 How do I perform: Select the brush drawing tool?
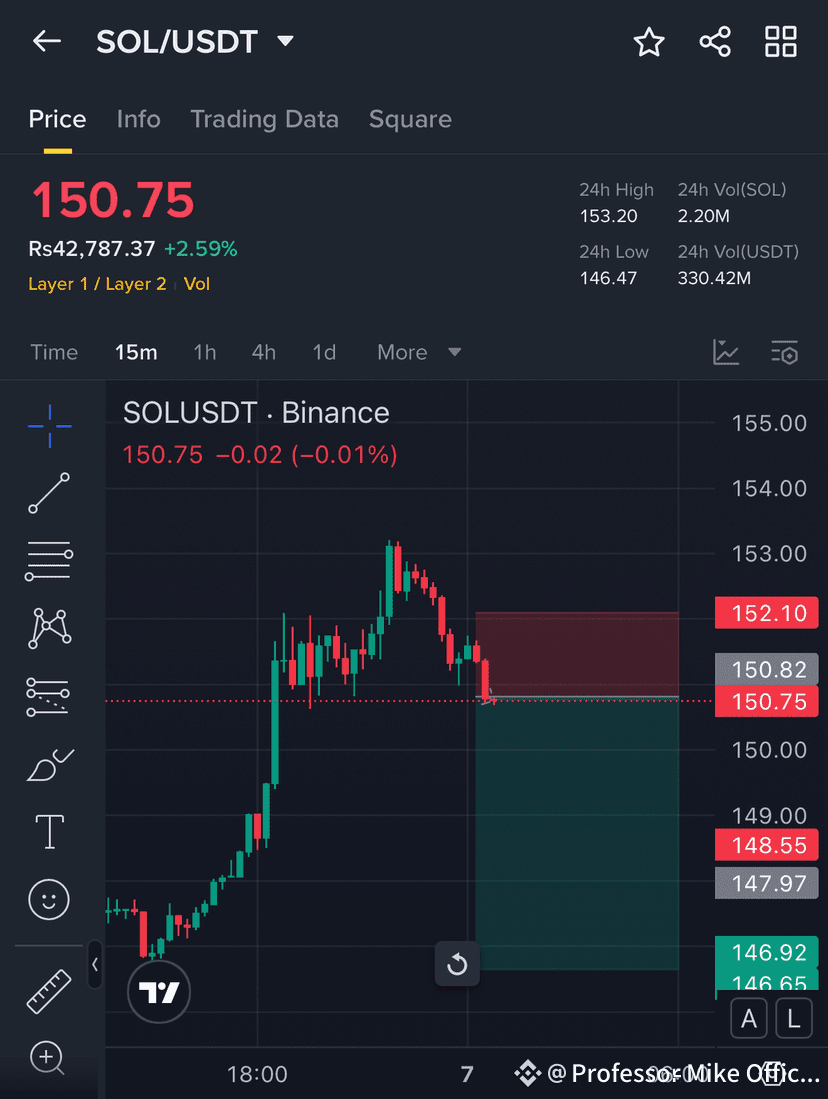tap(50, 765)
